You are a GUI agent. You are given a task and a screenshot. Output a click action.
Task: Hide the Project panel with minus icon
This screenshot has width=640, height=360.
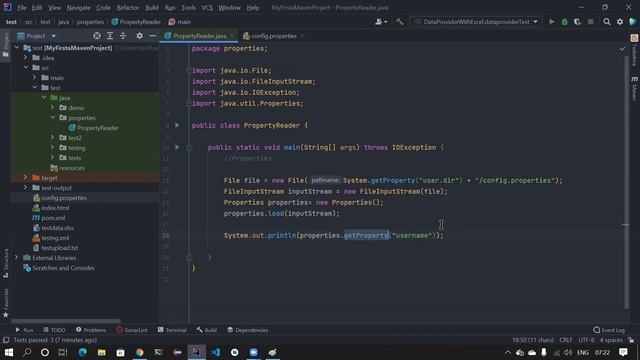(152, 36)
